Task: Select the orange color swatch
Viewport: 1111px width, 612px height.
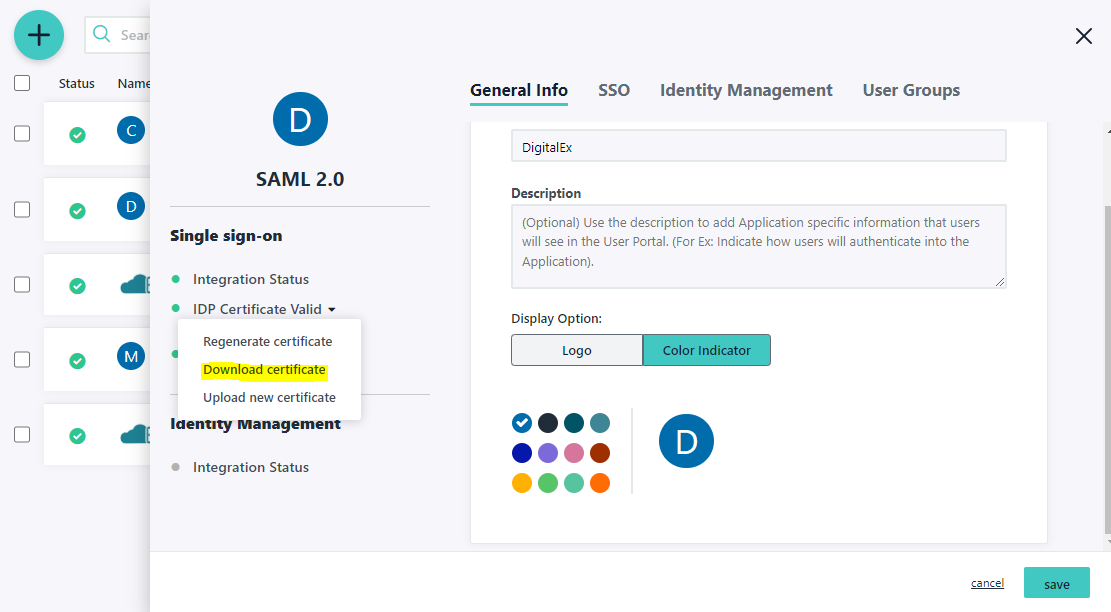Action: [x=600, y=484]
